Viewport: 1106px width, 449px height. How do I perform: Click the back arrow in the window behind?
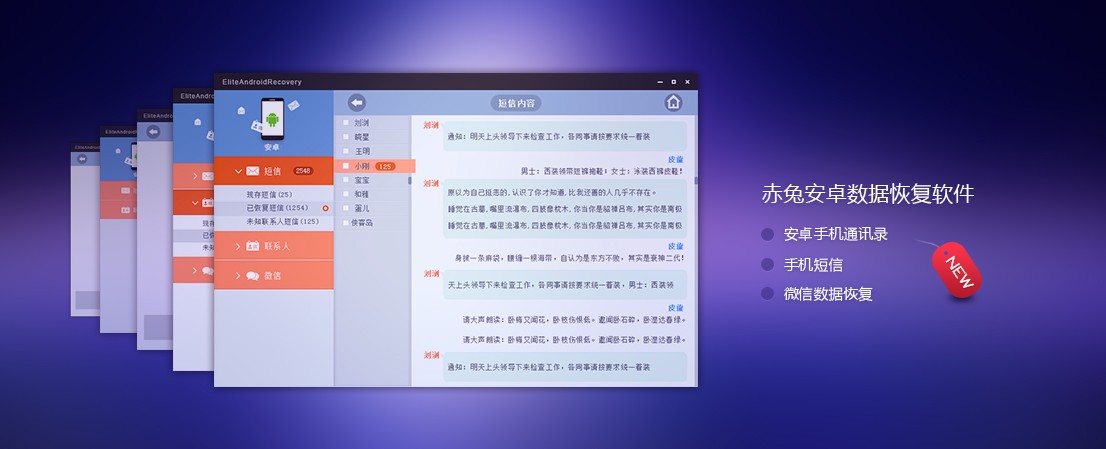coord(153,132)
